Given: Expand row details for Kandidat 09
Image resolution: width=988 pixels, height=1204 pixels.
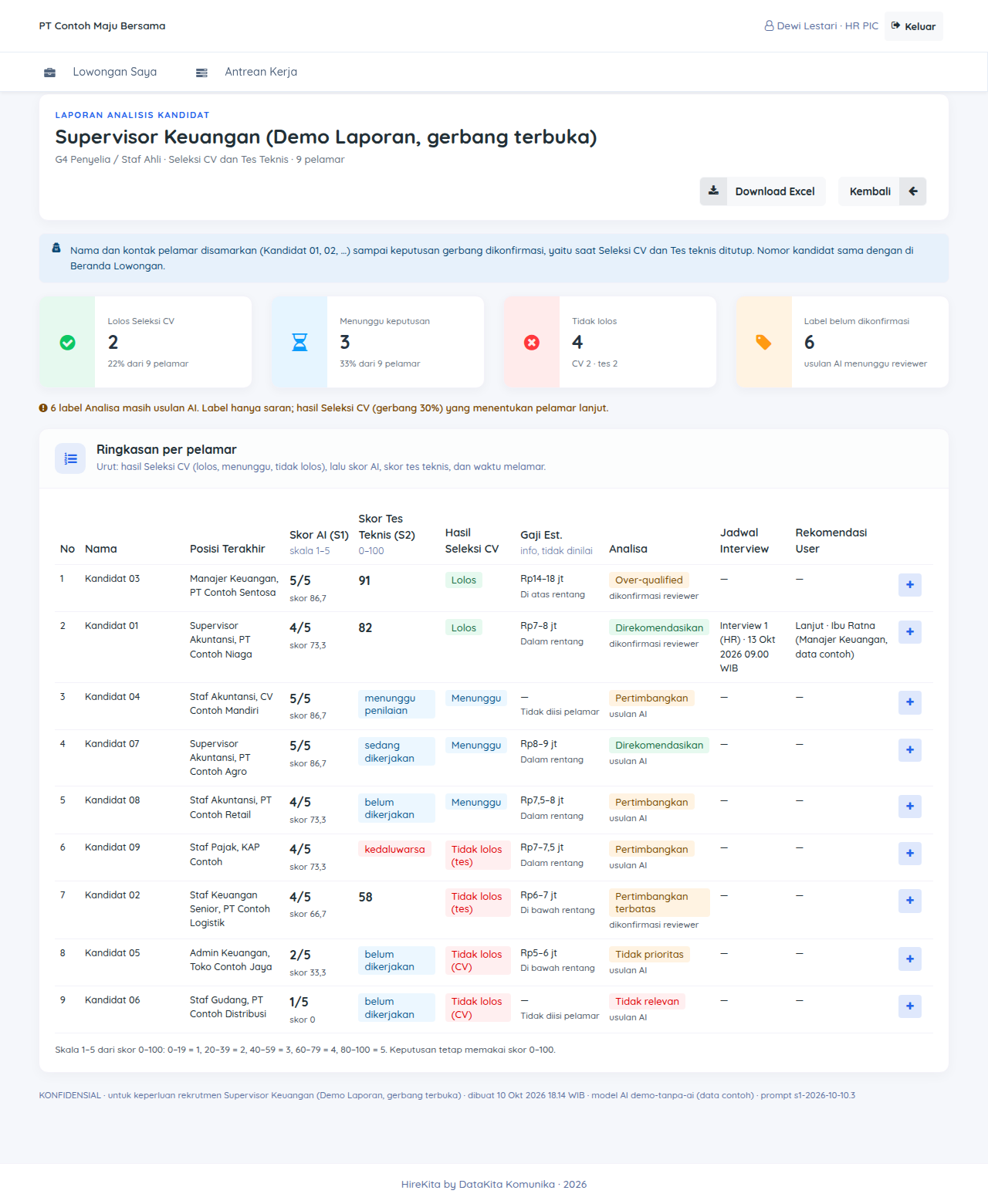Looking at the screenshot, I should pyautogui.click(x=910, y=854).
